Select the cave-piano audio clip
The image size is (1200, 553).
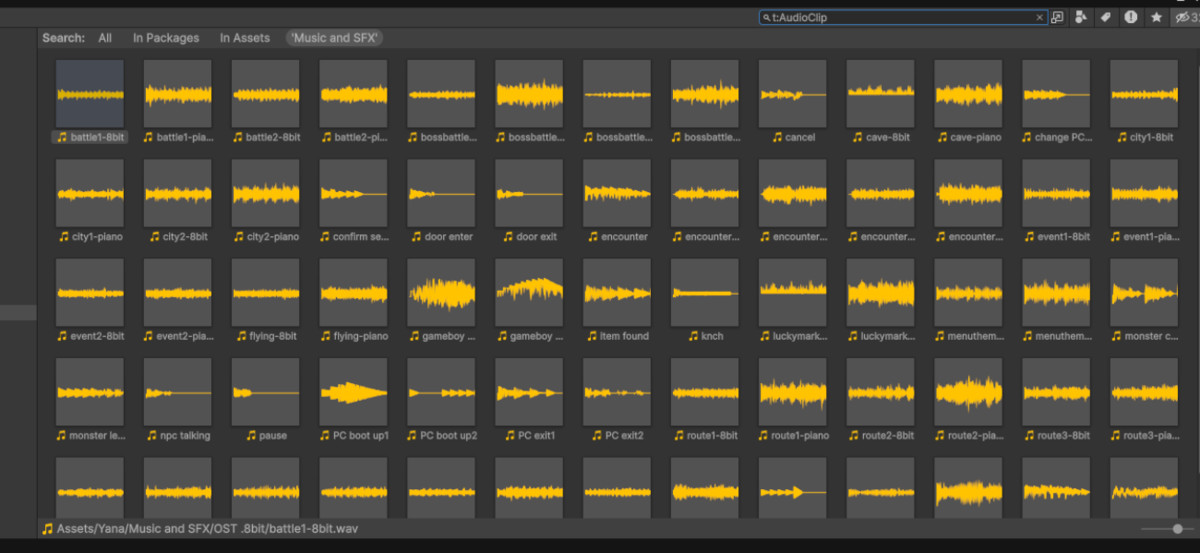(x=968, y=102)
